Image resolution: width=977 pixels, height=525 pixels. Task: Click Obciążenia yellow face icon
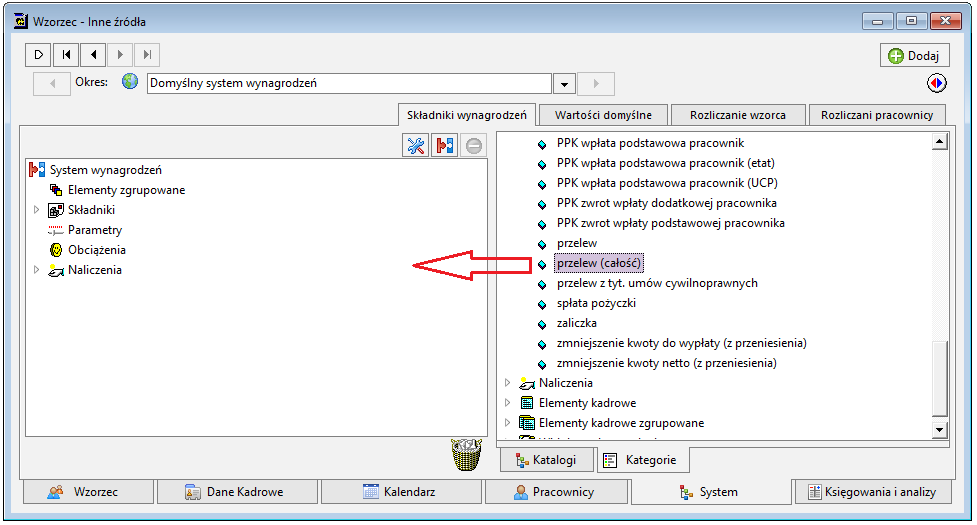click(x=56, y=250)
